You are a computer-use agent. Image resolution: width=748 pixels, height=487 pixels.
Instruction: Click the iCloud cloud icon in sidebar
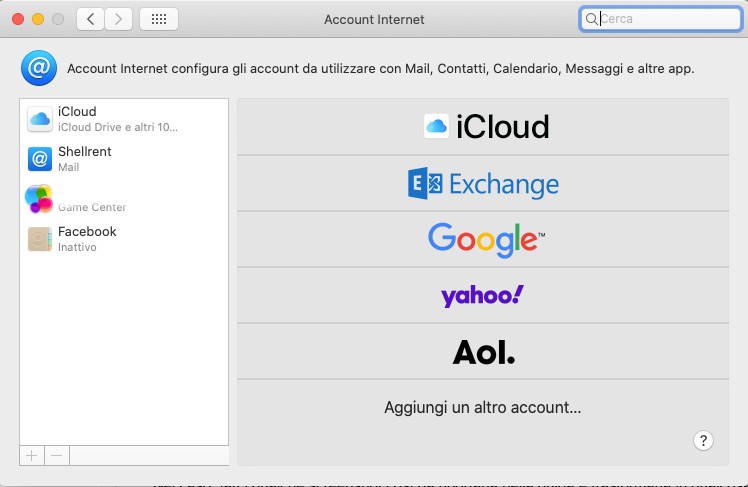click(x=40, y=119)
